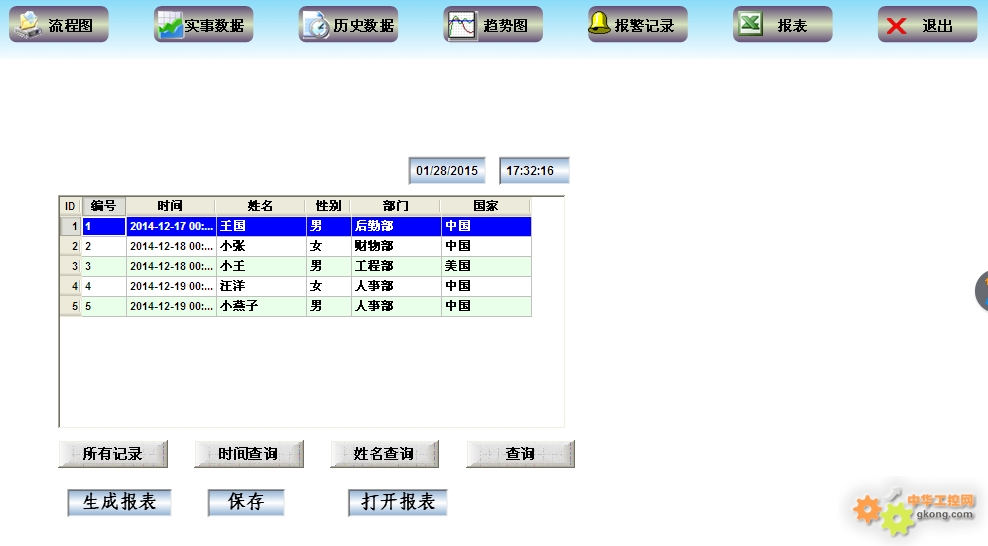Click name cell 小燕子
The image size is (988, 546).
click(x=261, y=306)
